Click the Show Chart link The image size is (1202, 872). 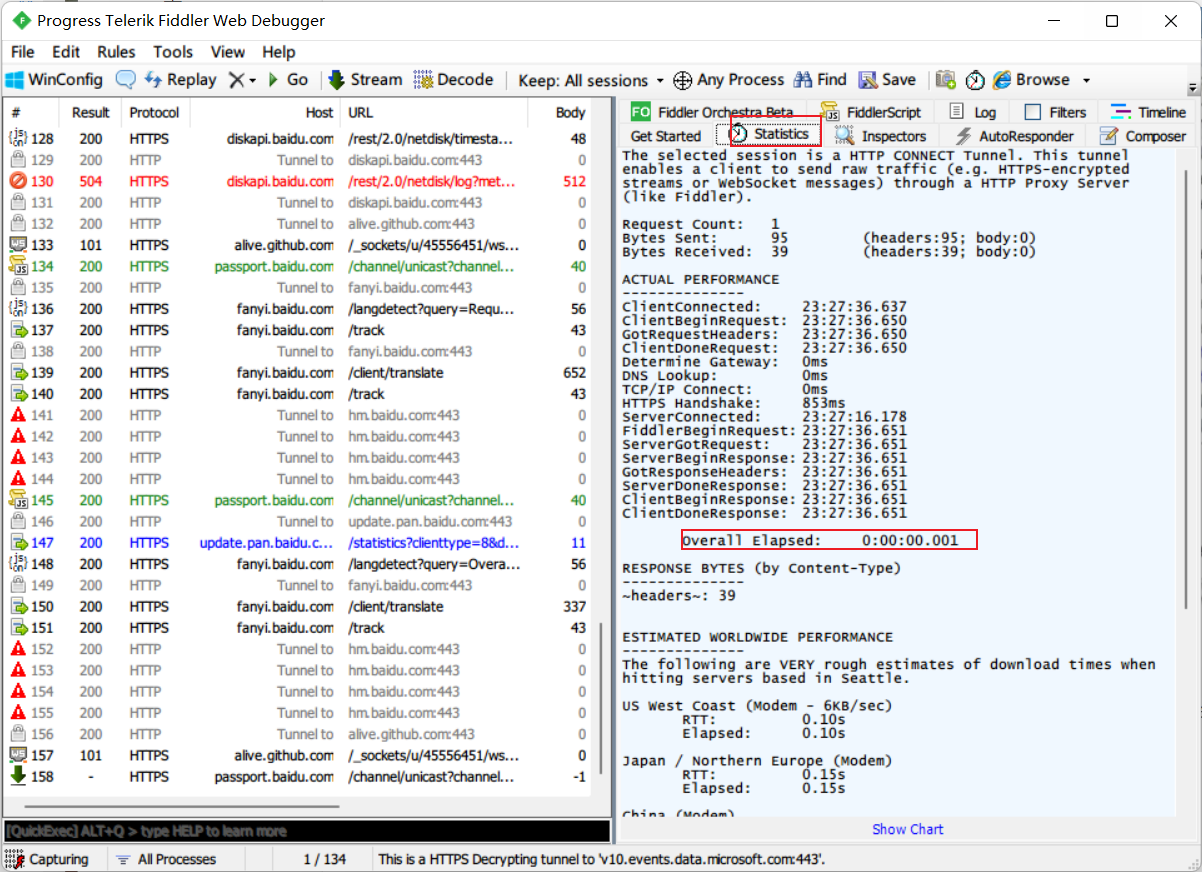[x=907, y=829]
